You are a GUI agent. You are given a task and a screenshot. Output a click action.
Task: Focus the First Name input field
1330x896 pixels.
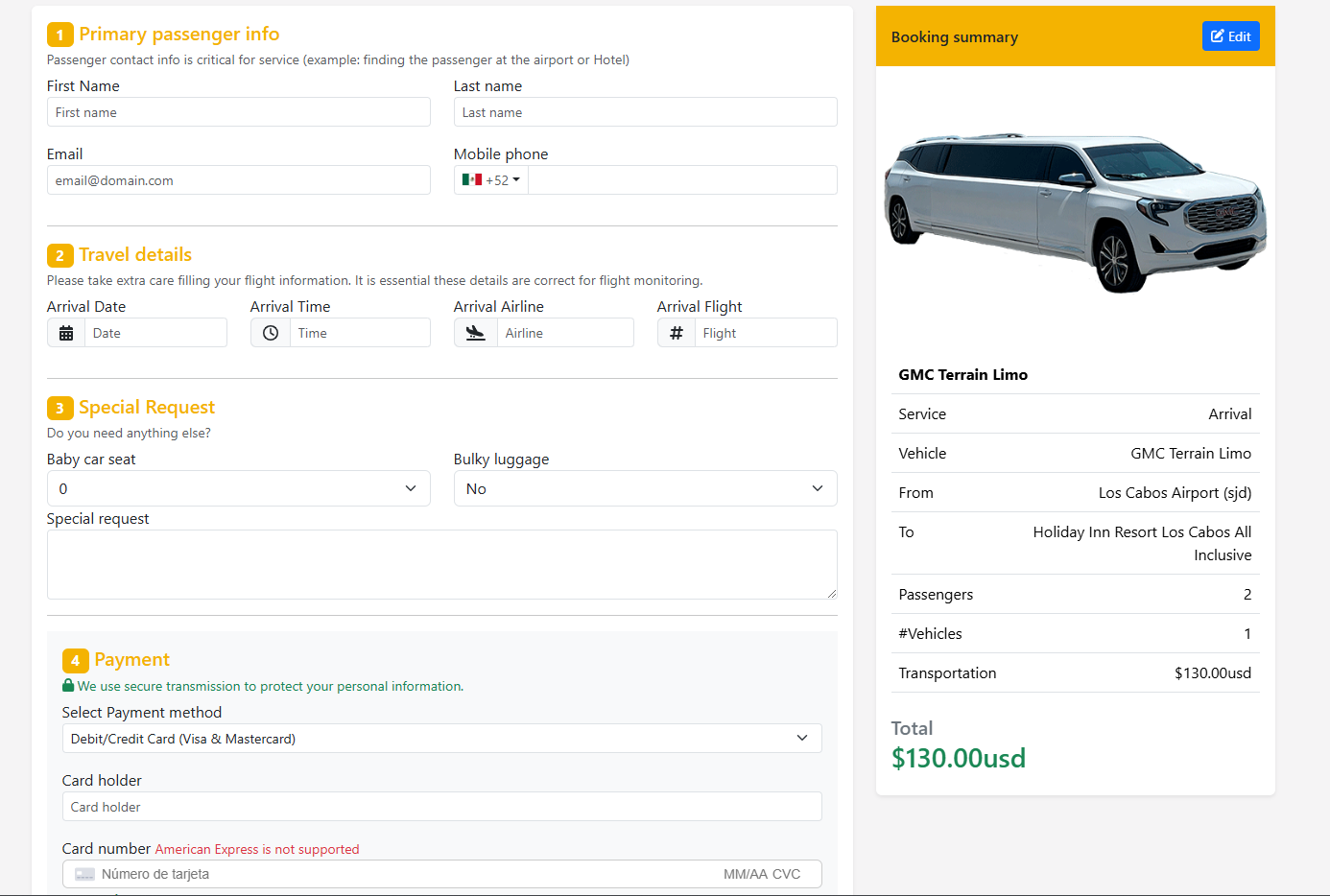(238, 112)
